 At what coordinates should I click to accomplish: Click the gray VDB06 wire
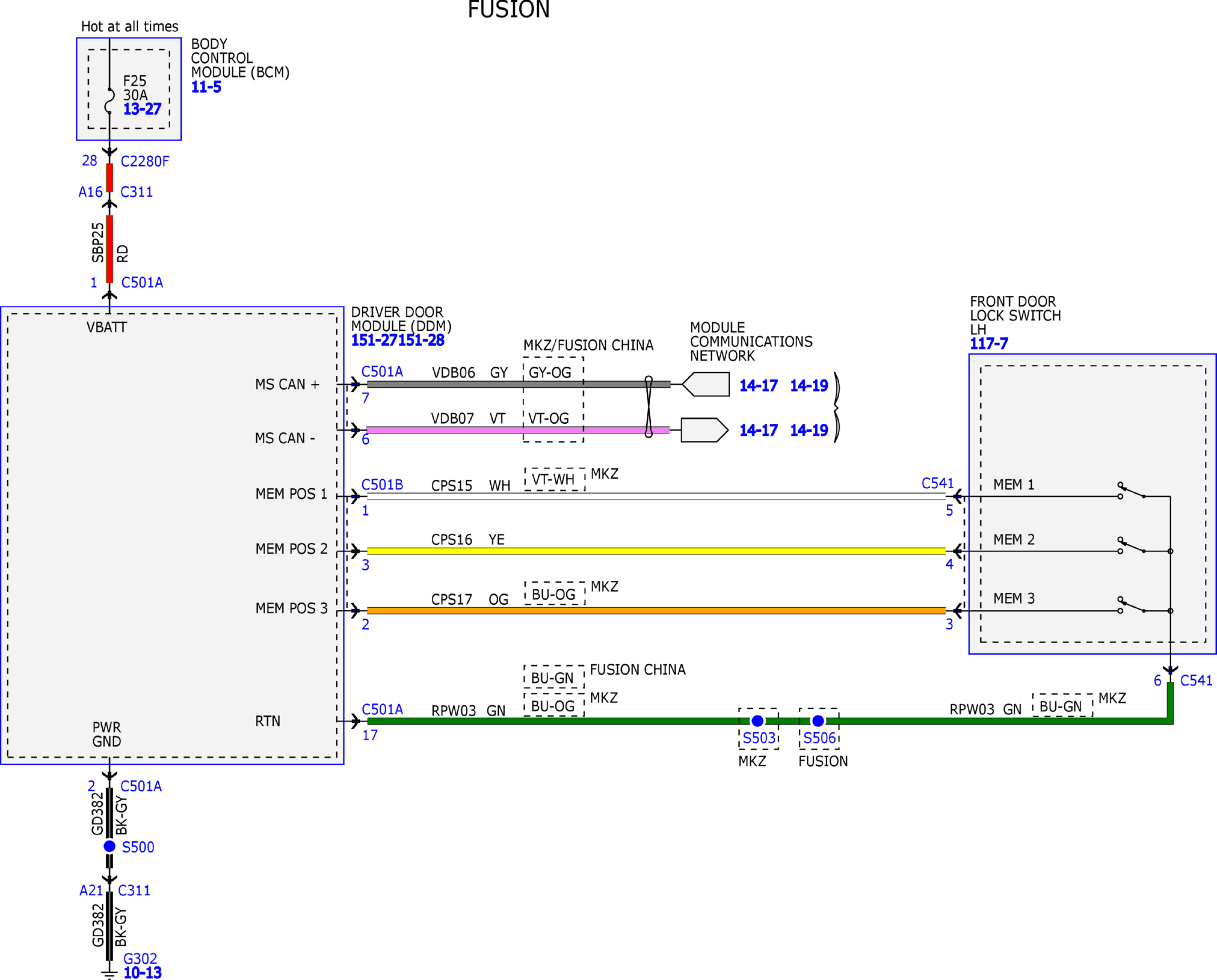click(x=518, y=384)
